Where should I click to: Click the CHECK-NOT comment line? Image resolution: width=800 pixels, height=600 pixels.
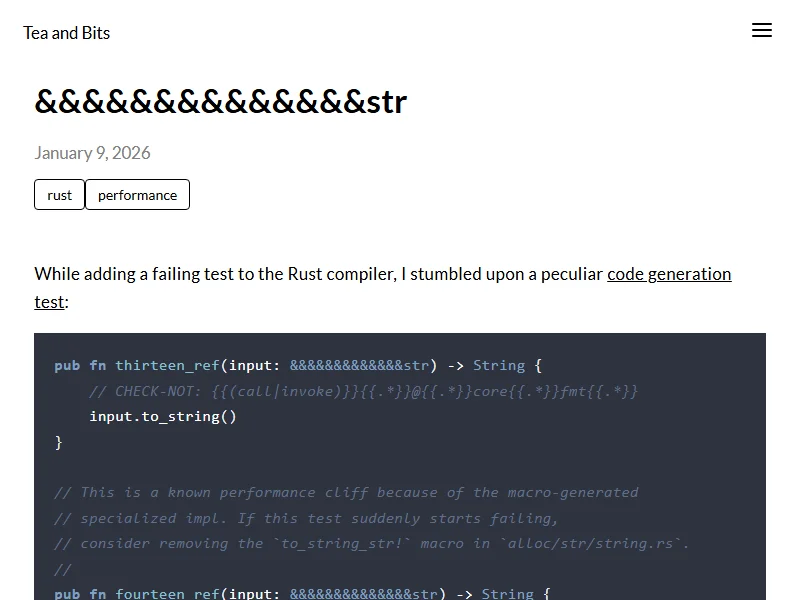363,391
